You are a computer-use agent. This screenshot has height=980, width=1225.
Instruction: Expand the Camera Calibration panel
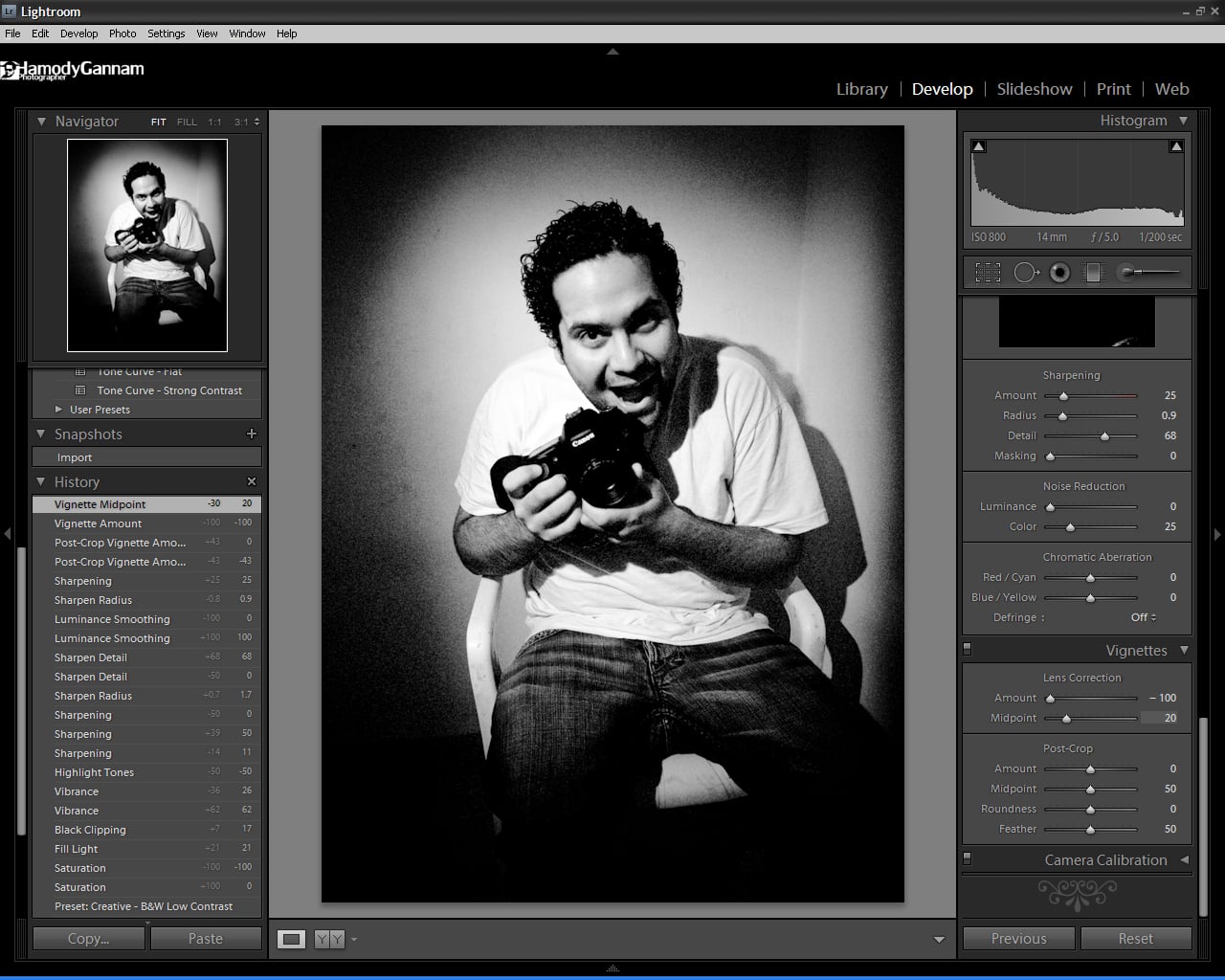coord(1184,859)
